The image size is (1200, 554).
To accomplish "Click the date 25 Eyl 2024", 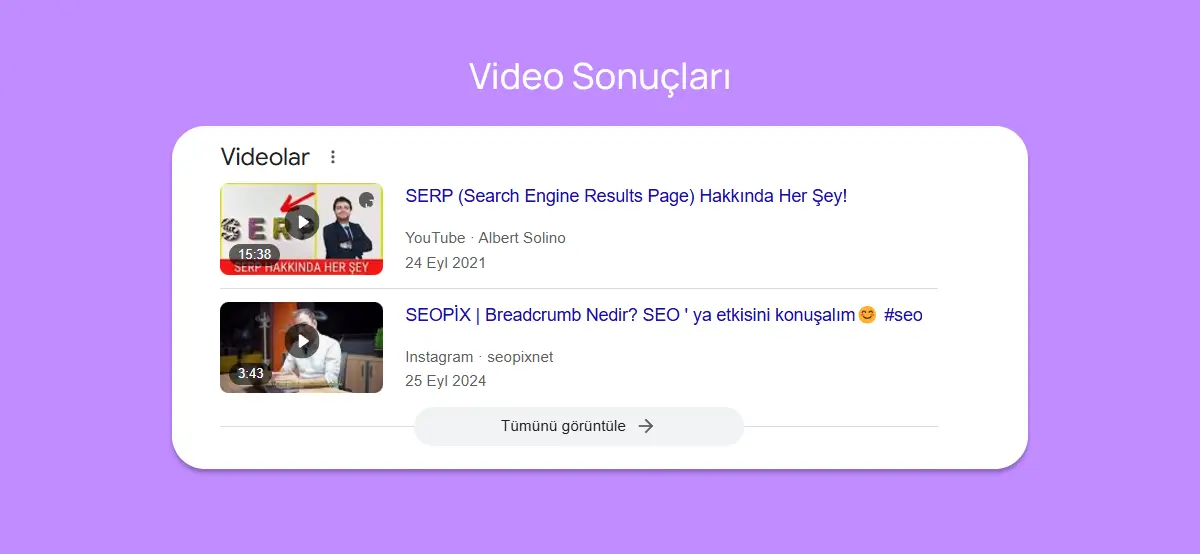I will click(x=445, y=381).
